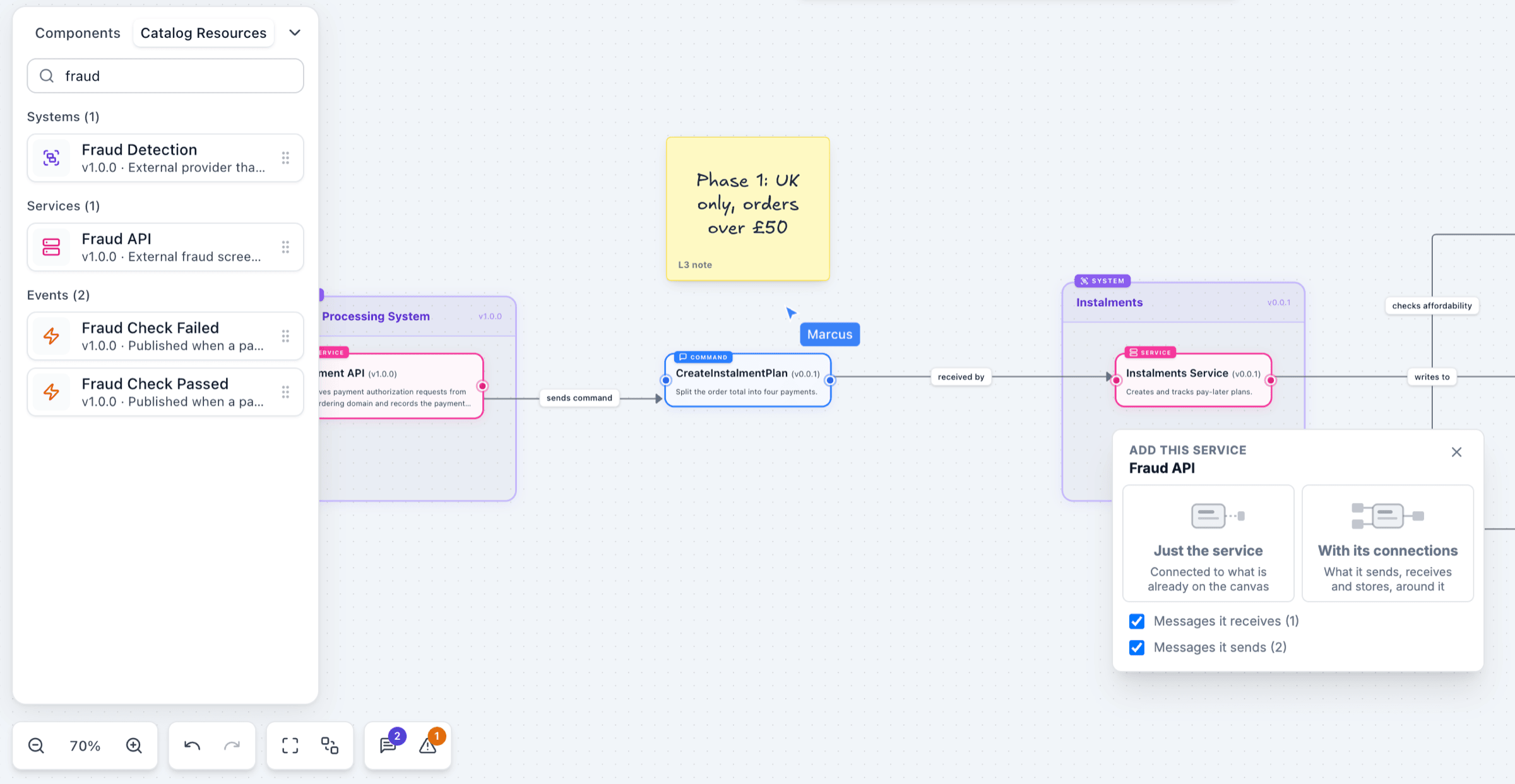This screenshot has width=1515, height=784.
Task: Expand the panel tabs chevron dropdown
Action: (295, 33)
